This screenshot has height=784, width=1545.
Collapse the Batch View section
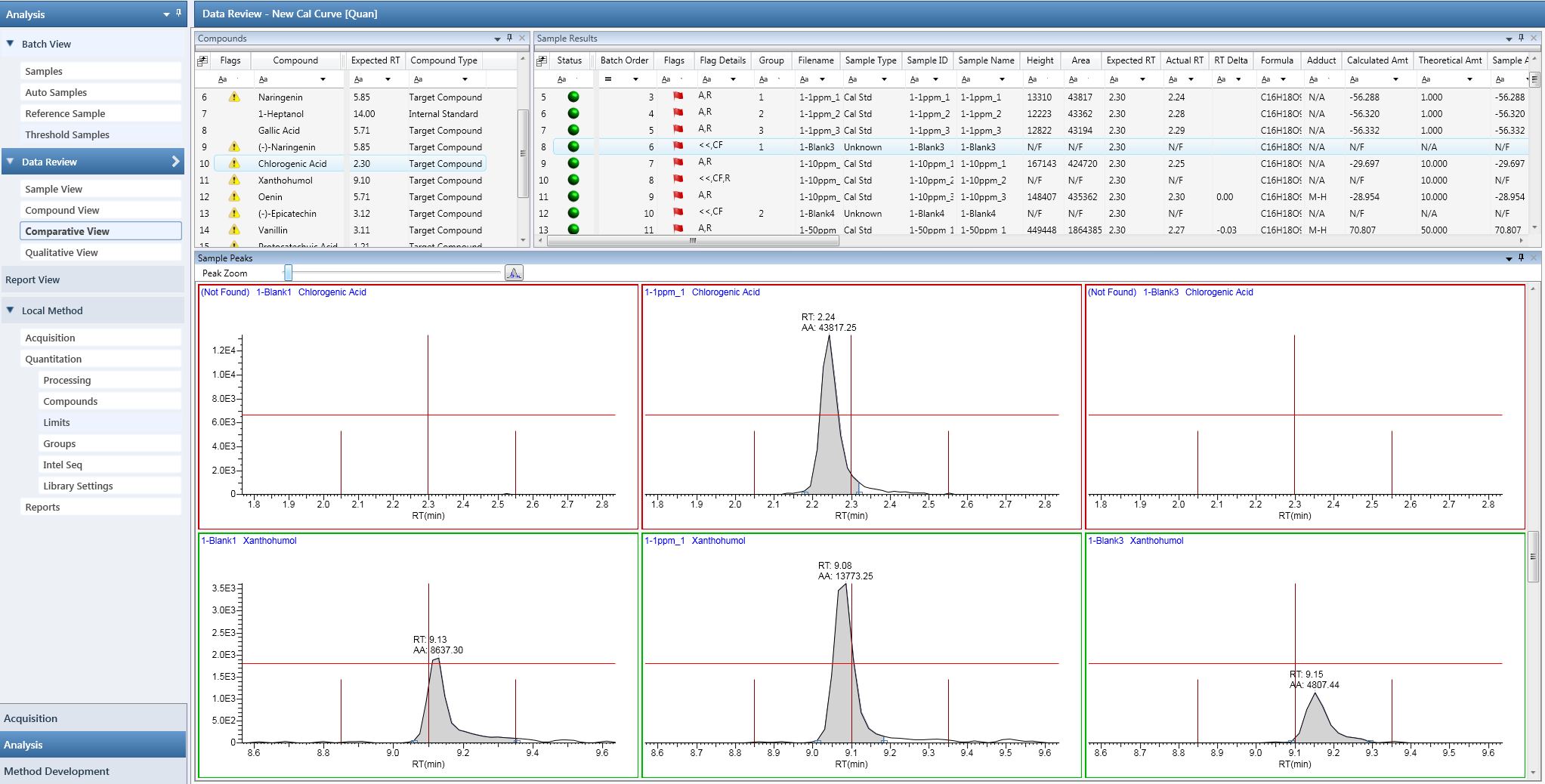tap(10, 44)
